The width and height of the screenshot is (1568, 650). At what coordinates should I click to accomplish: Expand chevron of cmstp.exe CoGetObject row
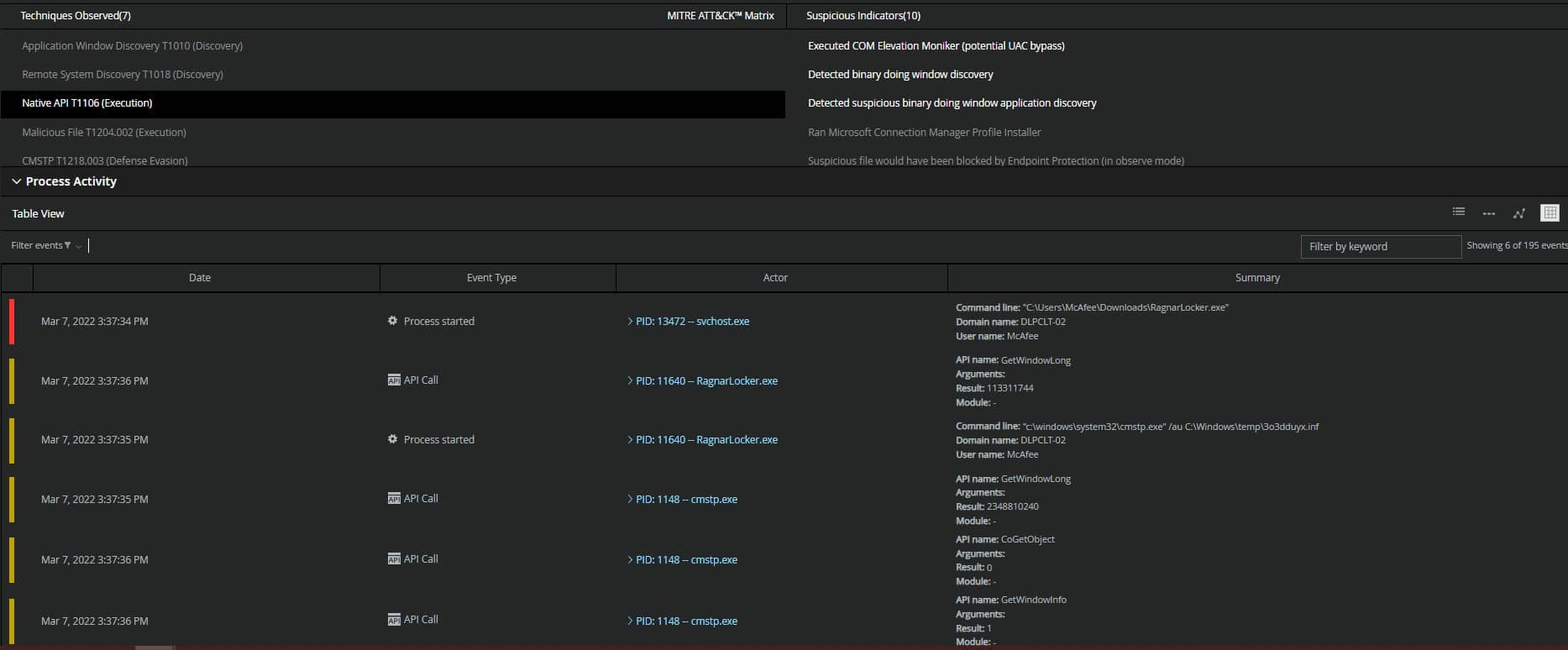tap(630, 560)
